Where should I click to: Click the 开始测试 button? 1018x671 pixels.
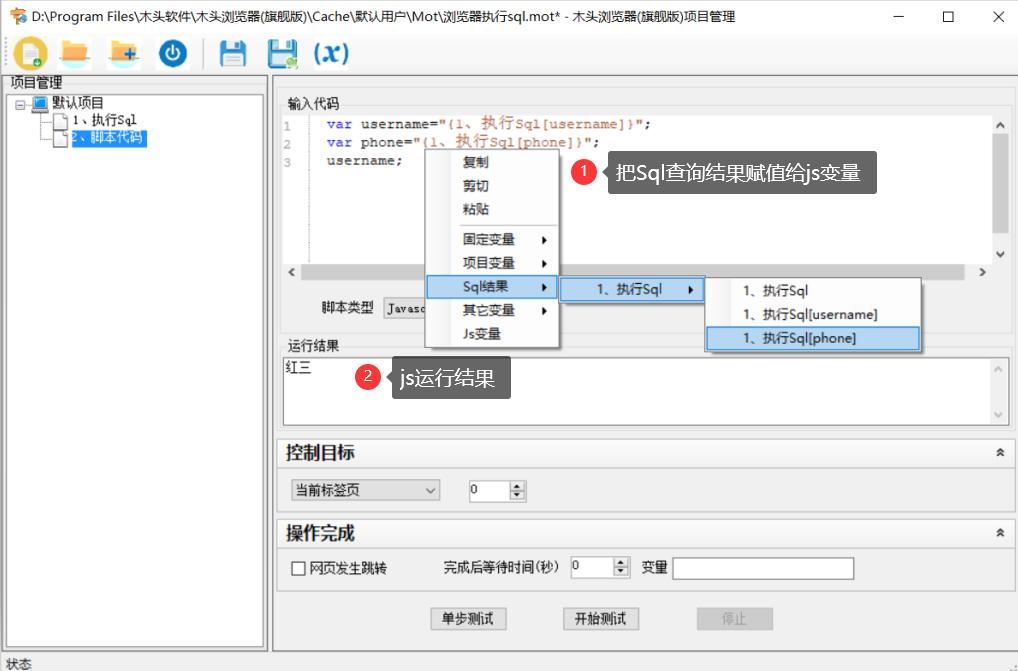coord(600,618)
